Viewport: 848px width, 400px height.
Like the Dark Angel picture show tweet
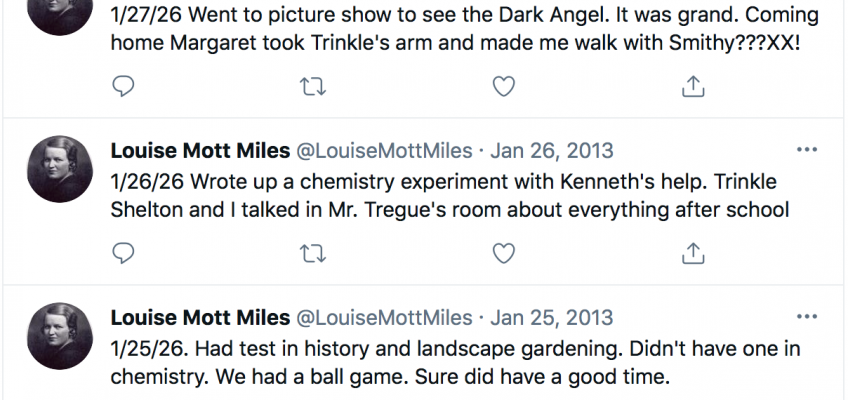click(x=504, y=87)
